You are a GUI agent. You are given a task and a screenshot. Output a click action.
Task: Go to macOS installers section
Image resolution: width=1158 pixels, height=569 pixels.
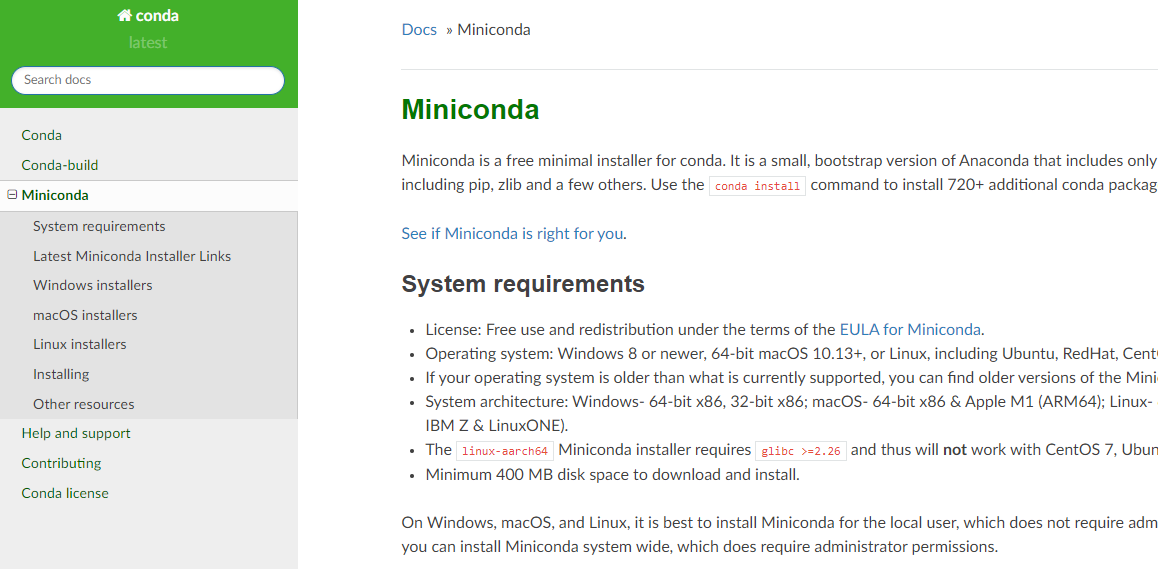point(85,316)
